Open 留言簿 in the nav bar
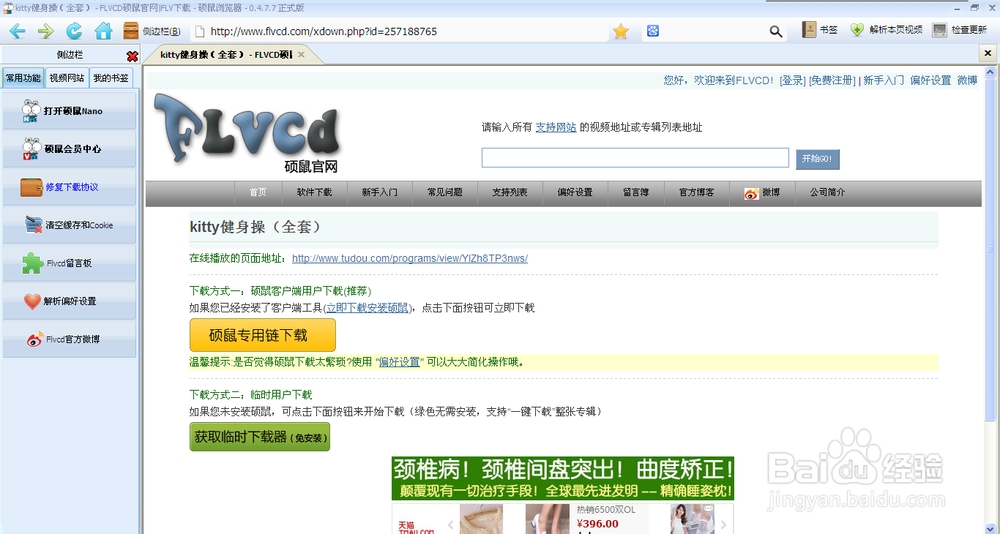 click(x=636, y=193)
